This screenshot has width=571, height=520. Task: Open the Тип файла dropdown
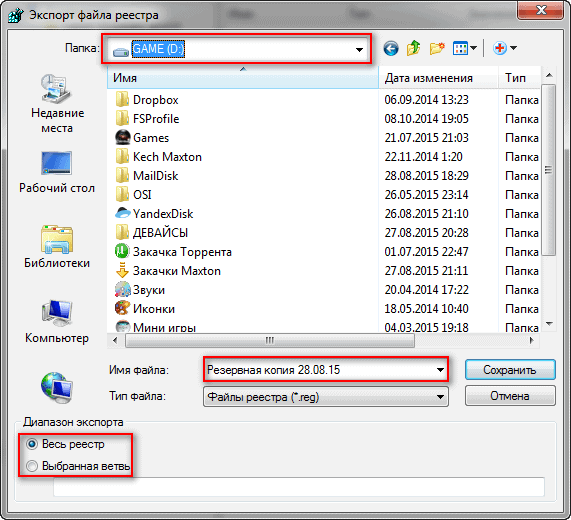pos(326,397)
